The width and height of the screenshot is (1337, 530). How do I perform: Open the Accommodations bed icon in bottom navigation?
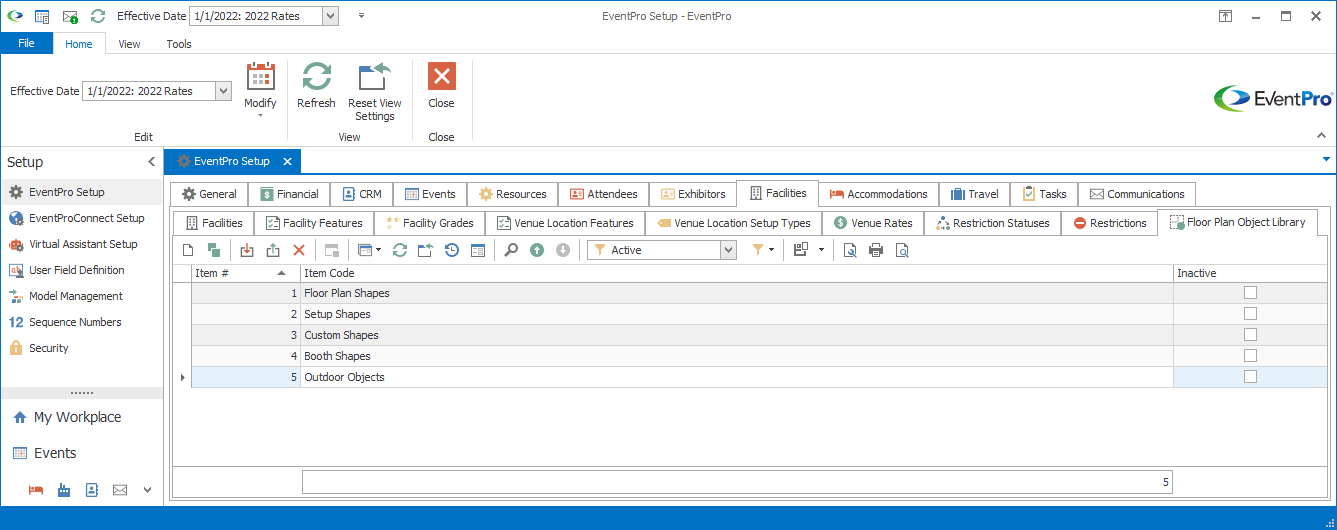coord(36,490)
